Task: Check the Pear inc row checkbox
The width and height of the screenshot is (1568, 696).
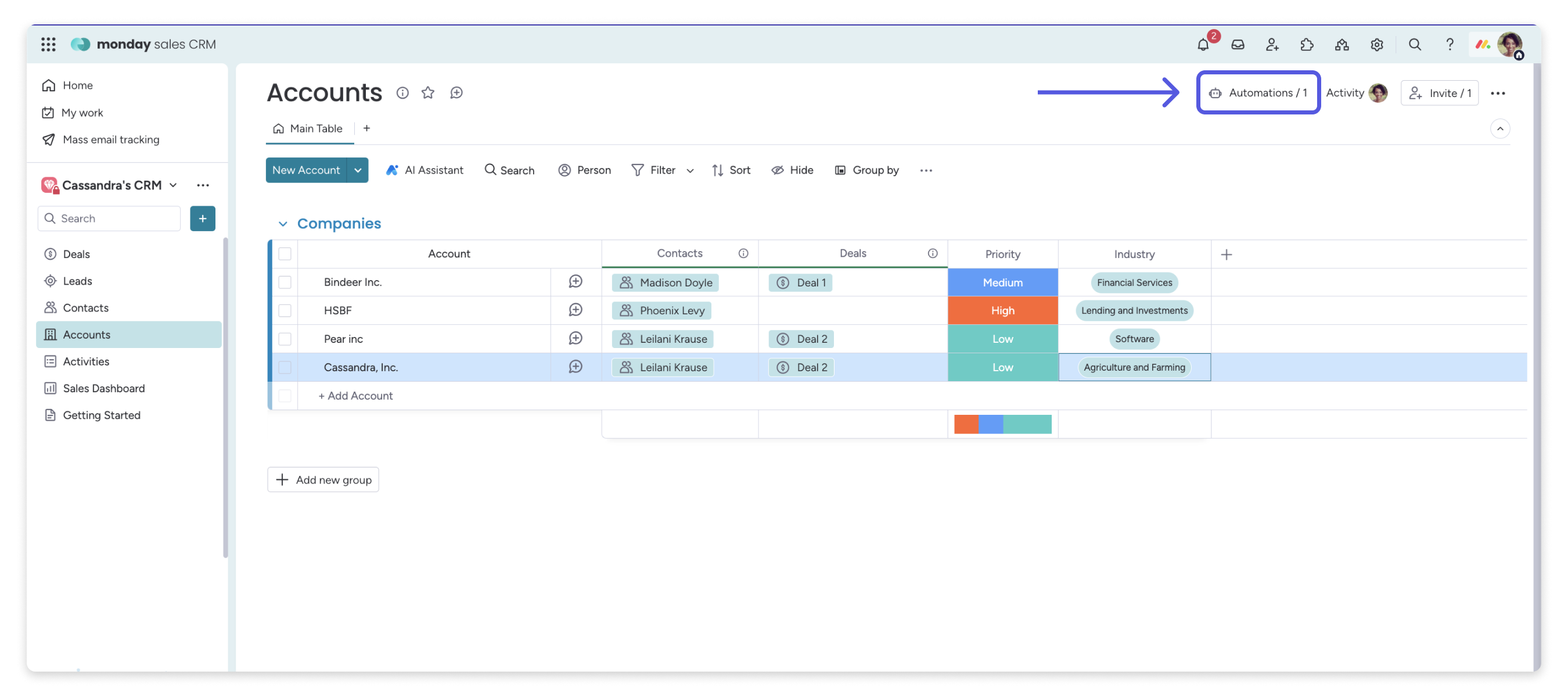Action: (285, 339)
